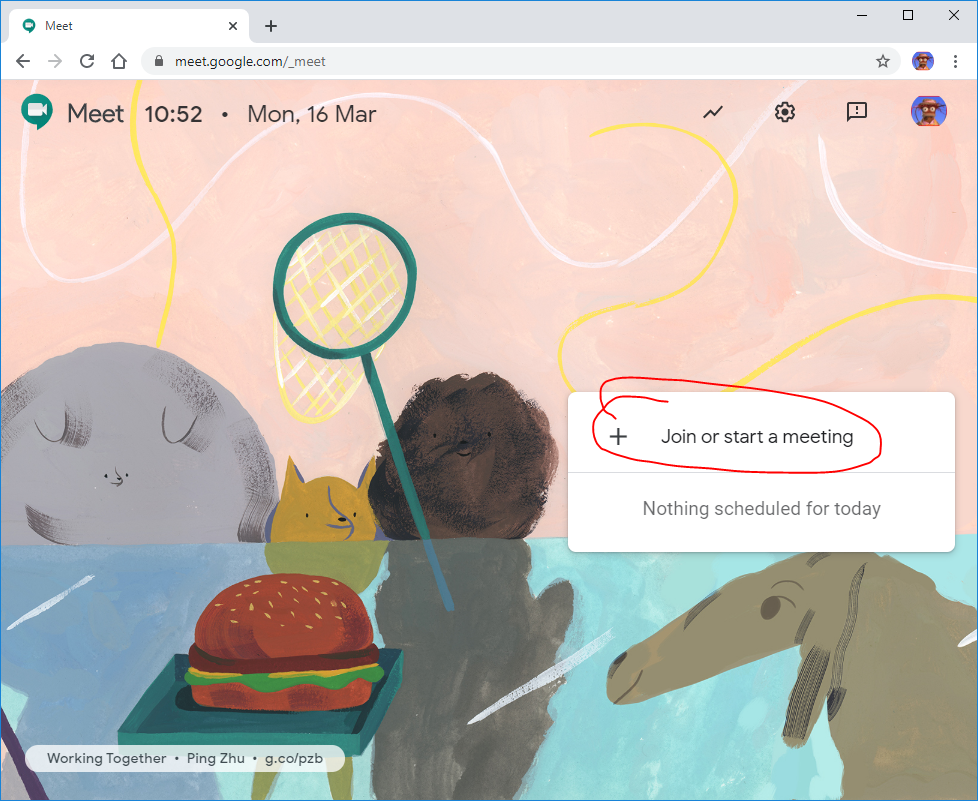
Task: Maximize the Chrome window
Action: pos(908,15)
